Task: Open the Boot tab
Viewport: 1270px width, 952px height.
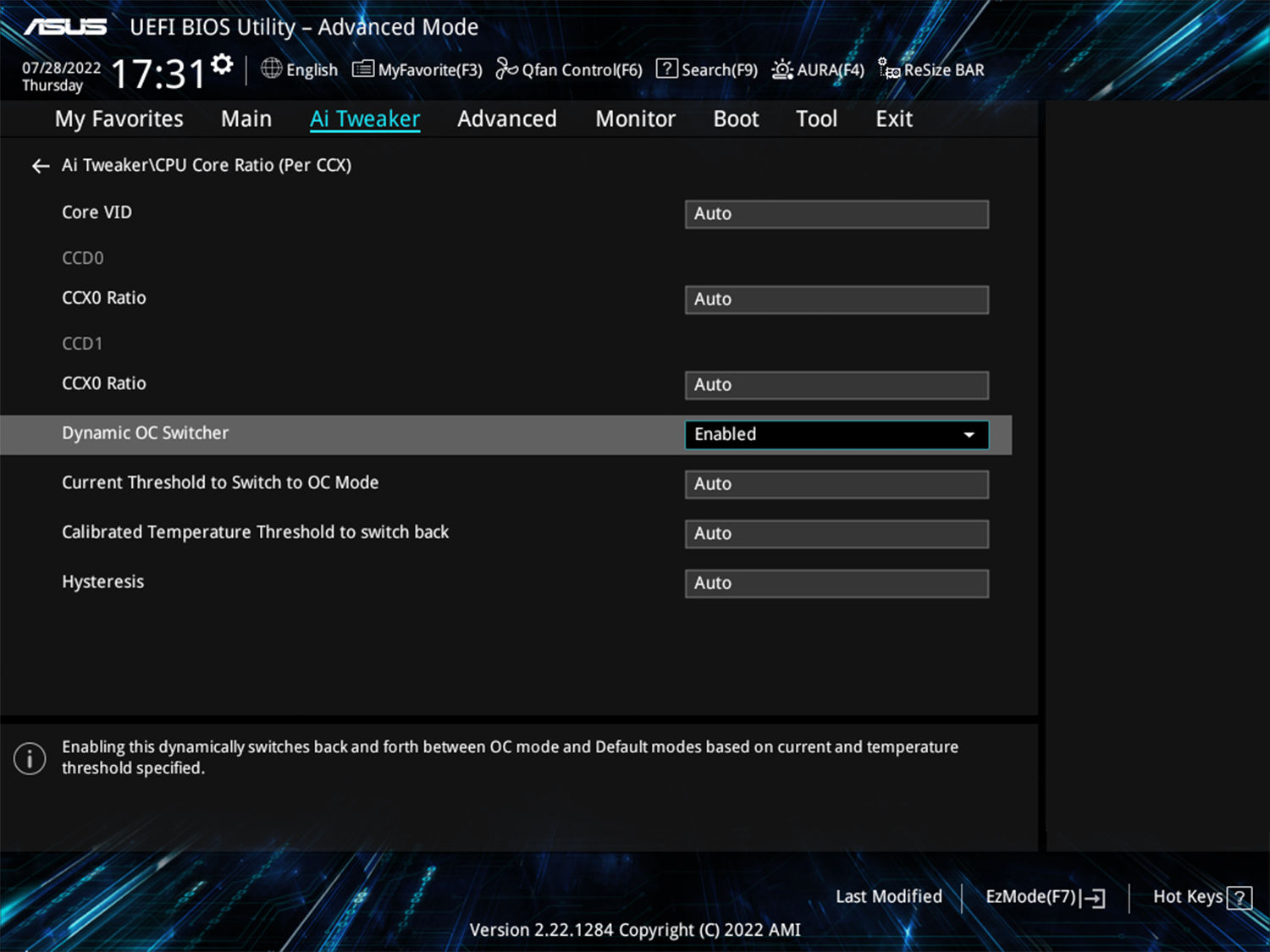Action: (x=736, y=119)
